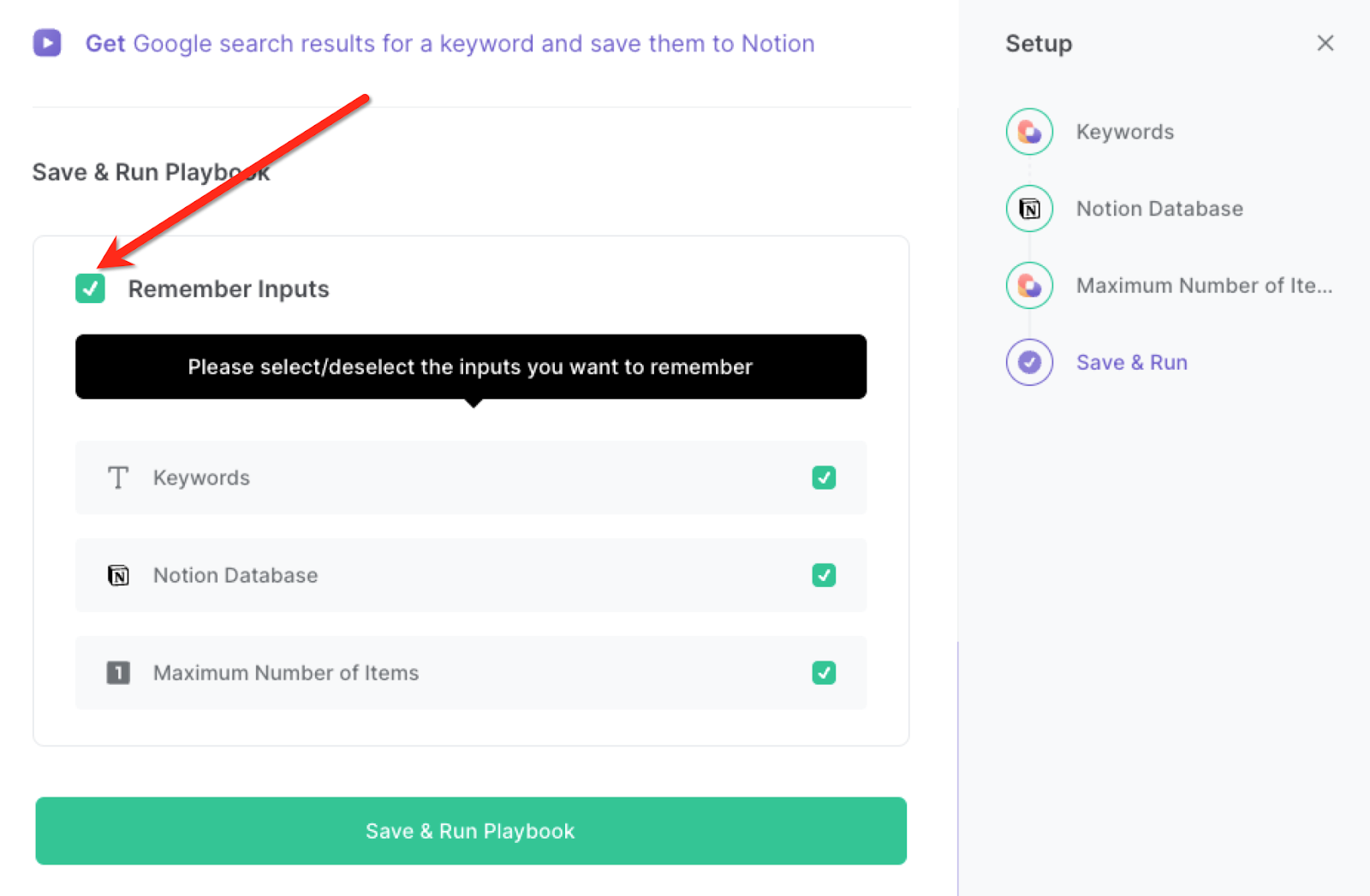Uncheck the Notion Database remember checkbox

pos(823,575)
